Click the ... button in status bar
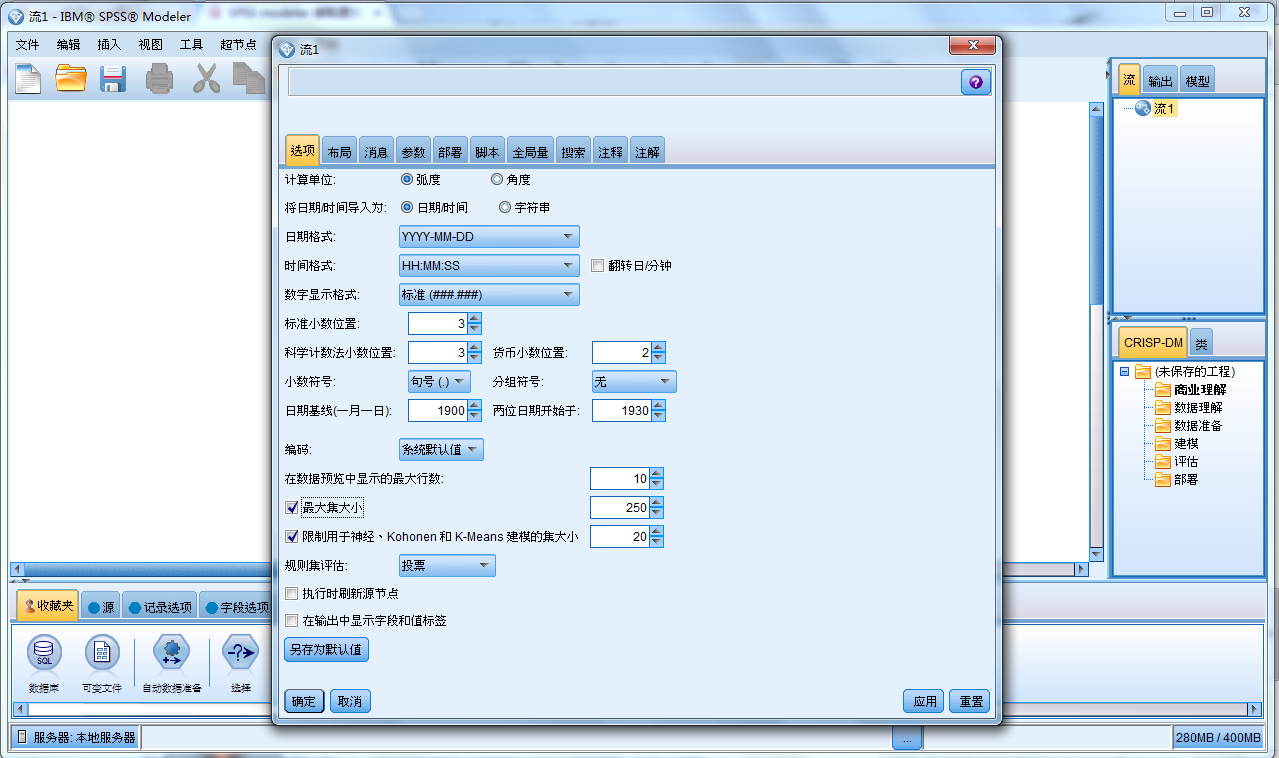 pos(907,739)
